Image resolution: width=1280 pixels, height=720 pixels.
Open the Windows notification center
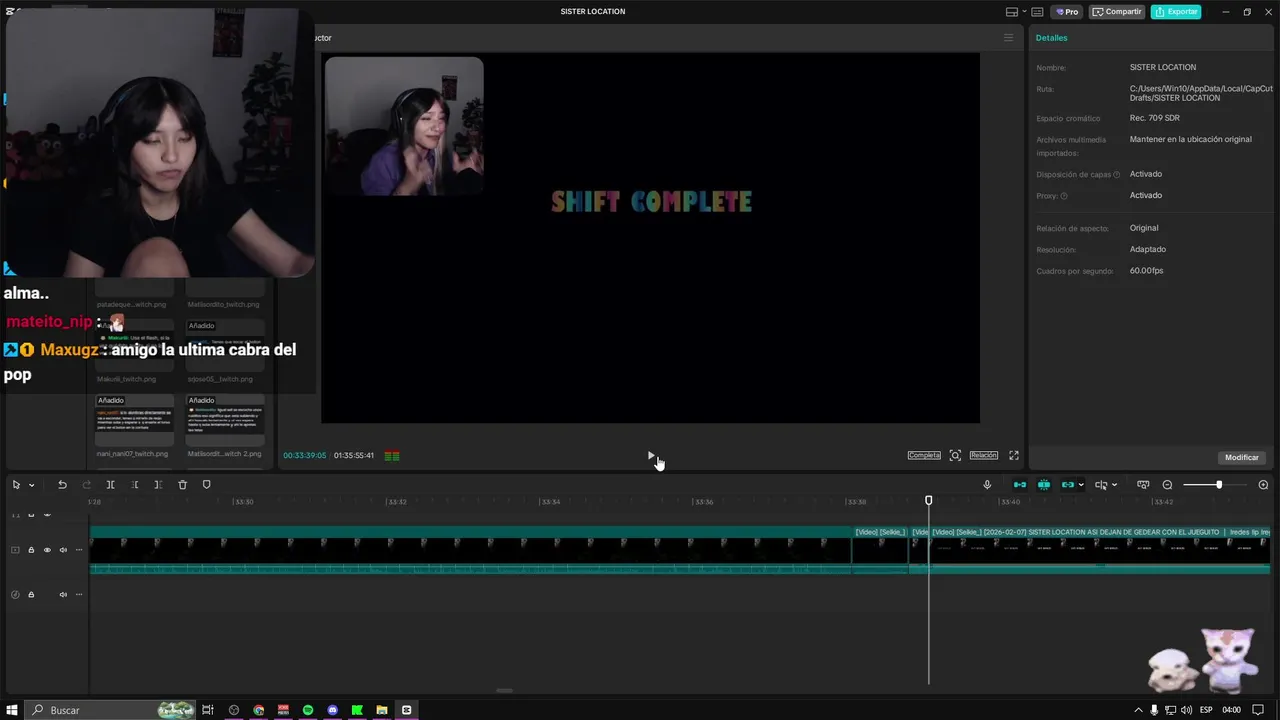point(1258,710)
